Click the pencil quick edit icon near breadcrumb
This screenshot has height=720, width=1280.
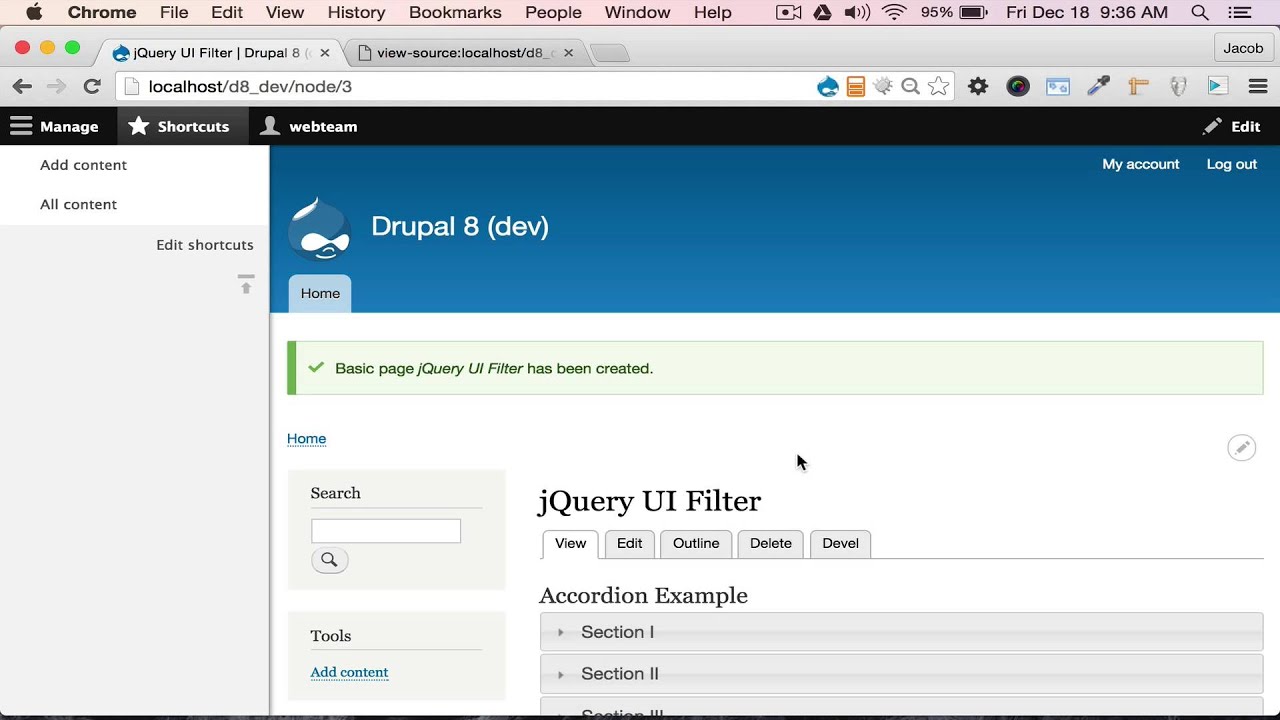pos(1241,448)
